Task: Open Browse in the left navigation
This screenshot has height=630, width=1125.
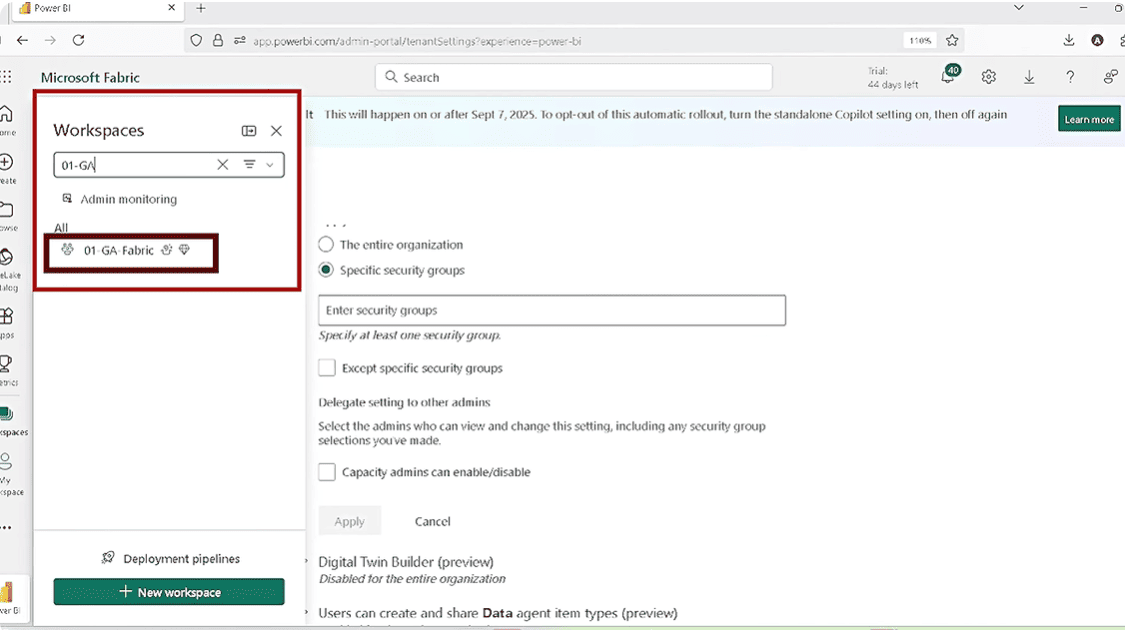Action: click(7, 216)
